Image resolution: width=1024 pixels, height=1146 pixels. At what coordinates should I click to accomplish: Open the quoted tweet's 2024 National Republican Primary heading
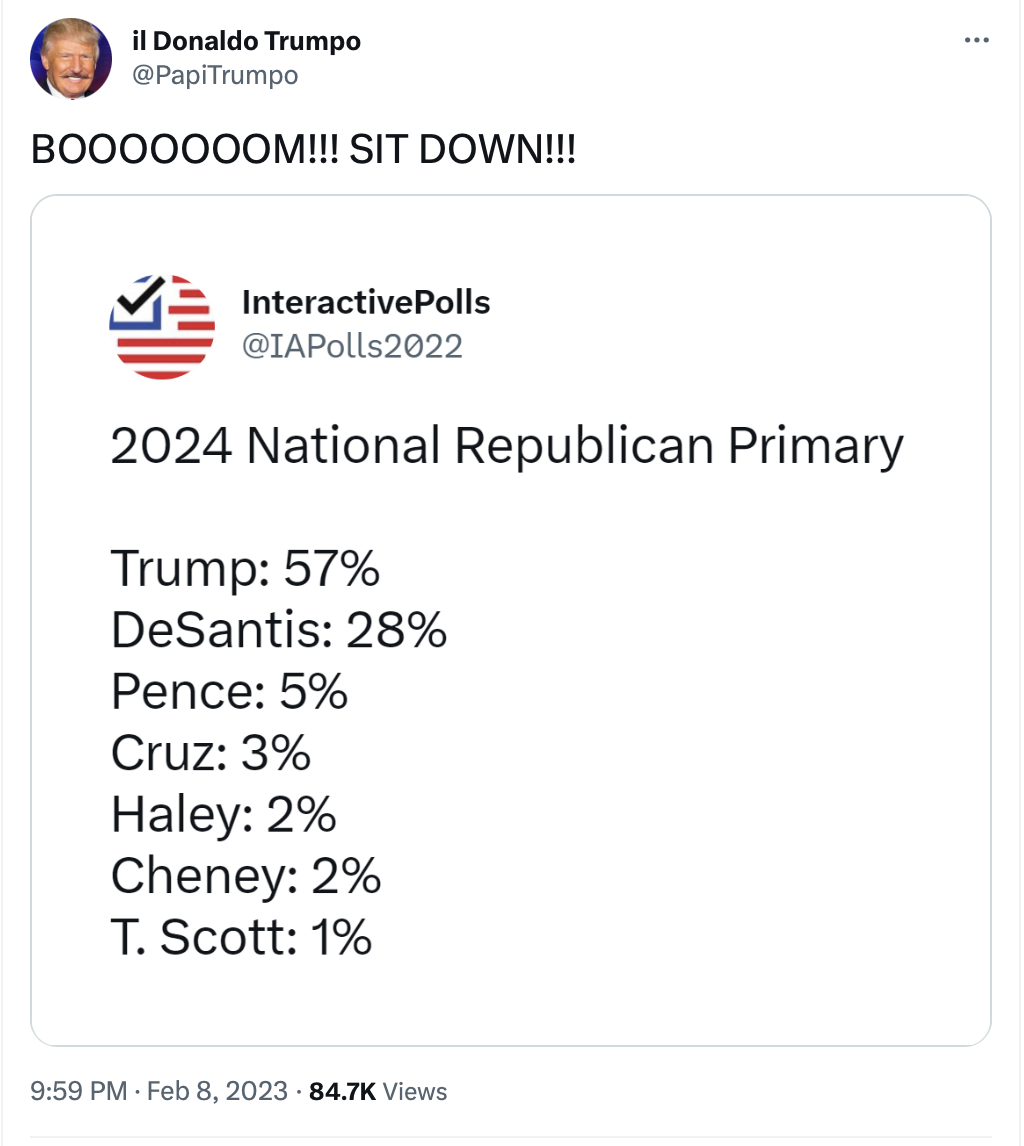coord(507,446)
